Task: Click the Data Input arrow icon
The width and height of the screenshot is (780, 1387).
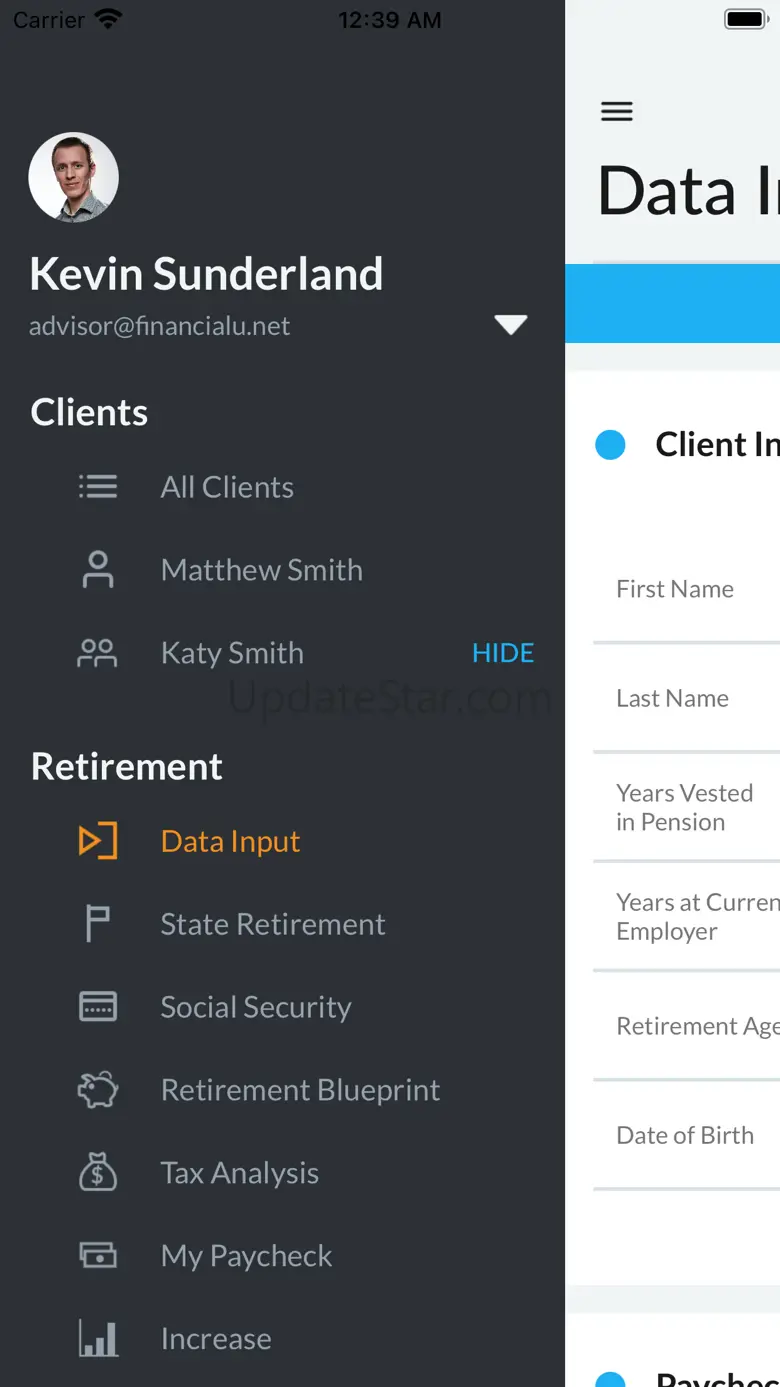Action: pyautogui.click(x=98, y=841)
